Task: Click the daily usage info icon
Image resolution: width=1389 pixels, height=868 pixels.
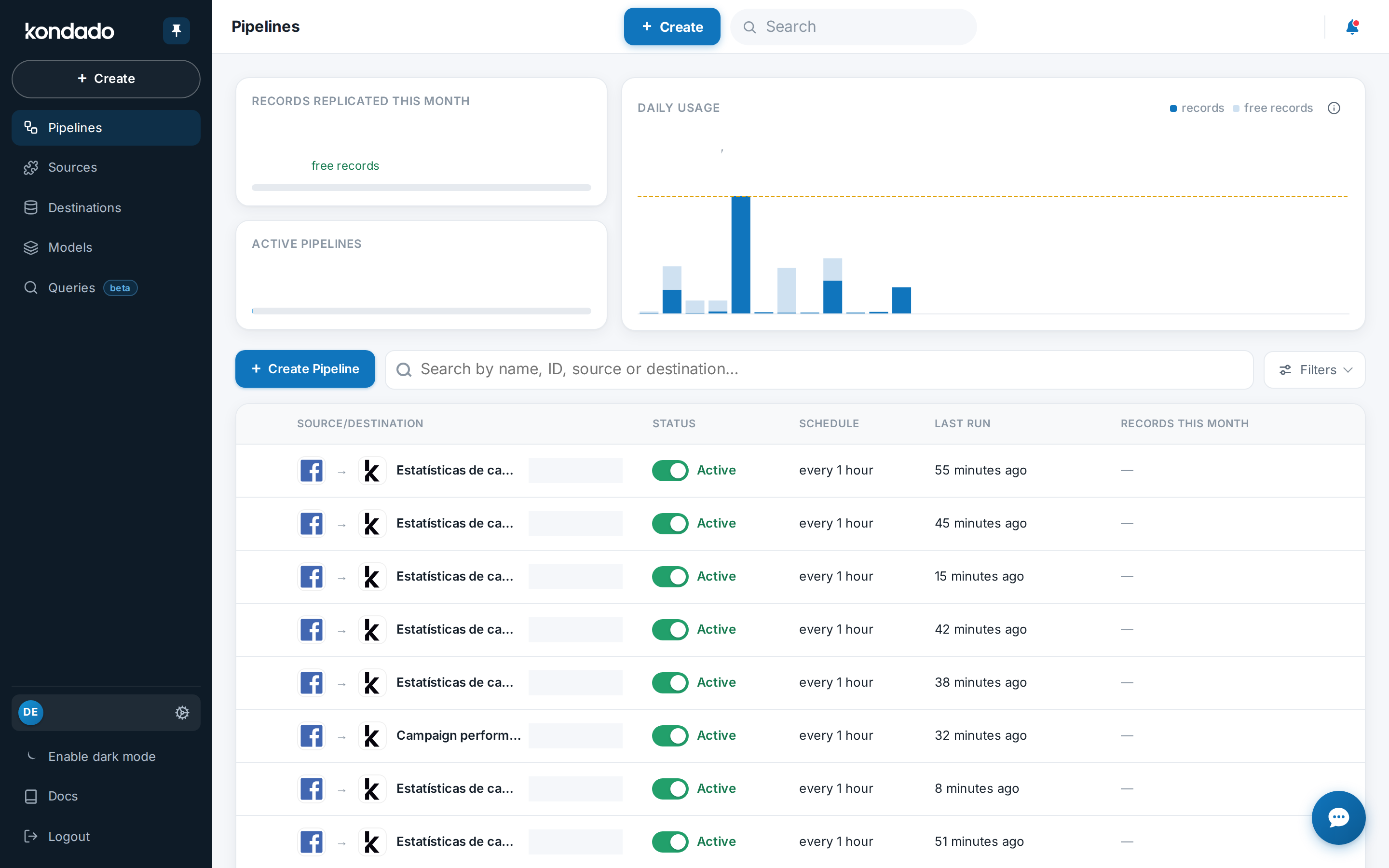Action: click(x=1334, y=108)
